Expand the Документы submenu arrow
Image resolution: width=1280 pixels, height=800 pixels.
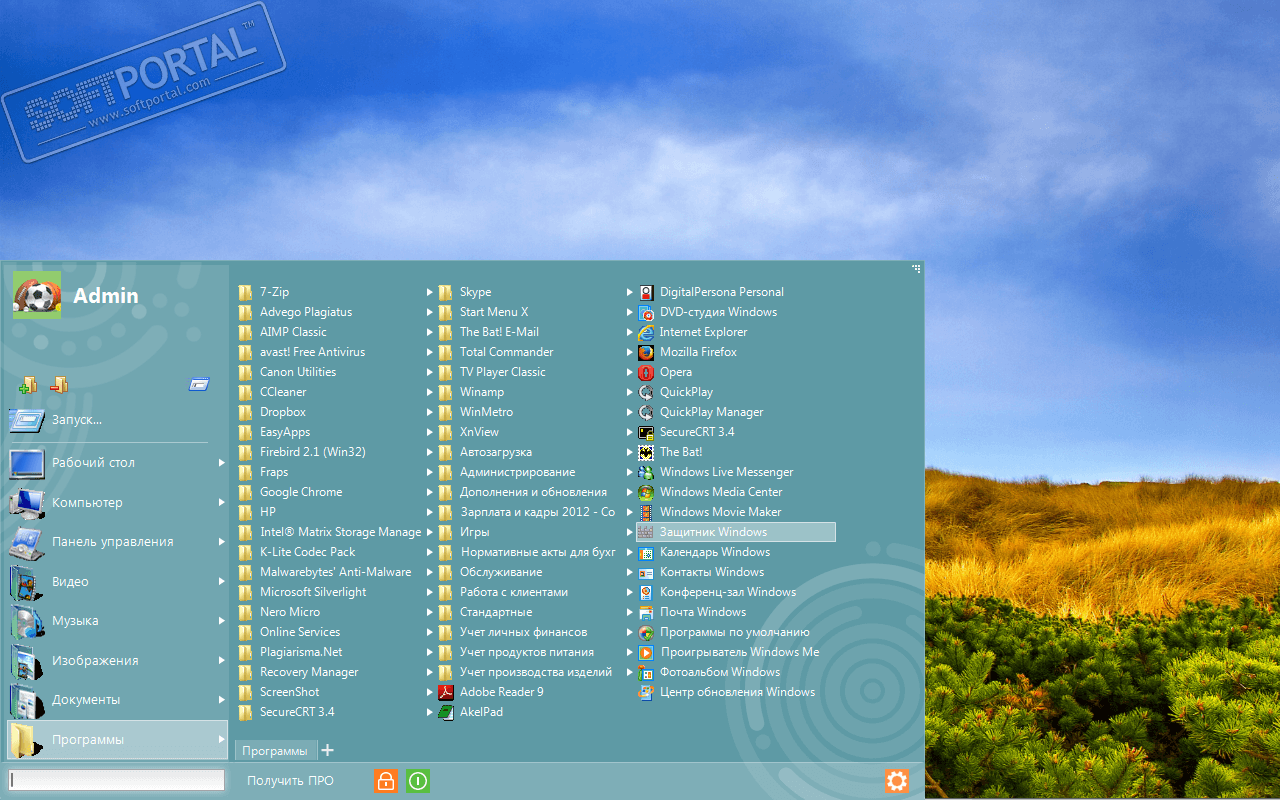222,700
